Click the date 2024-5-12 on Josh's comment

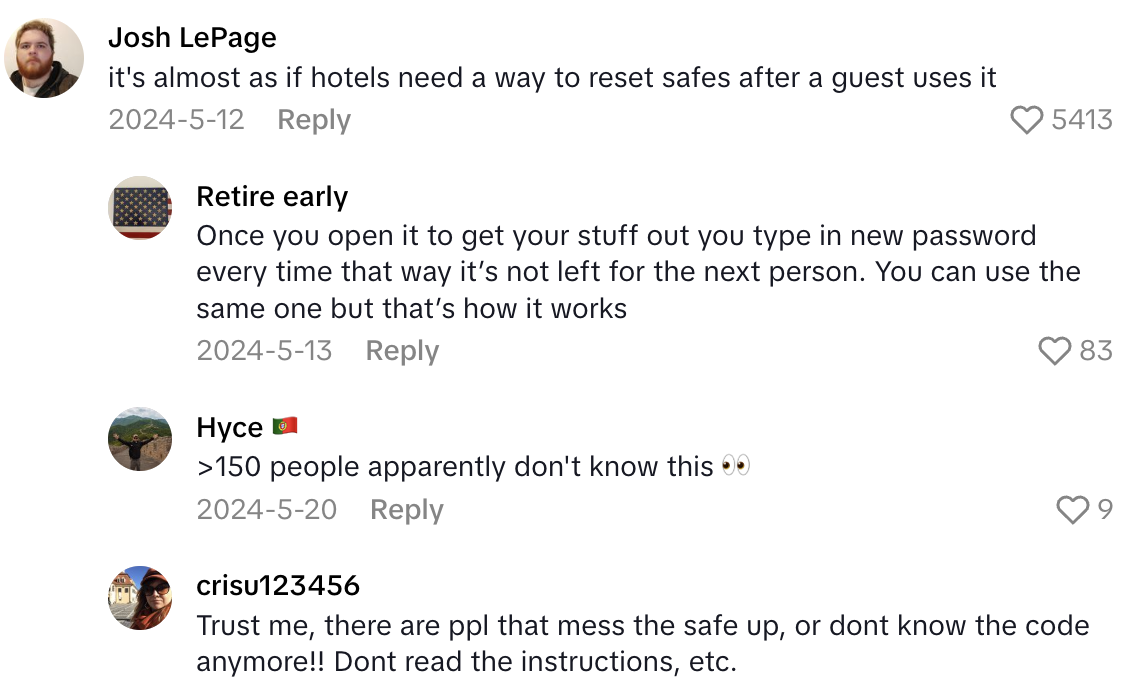(x=176, y=119)
